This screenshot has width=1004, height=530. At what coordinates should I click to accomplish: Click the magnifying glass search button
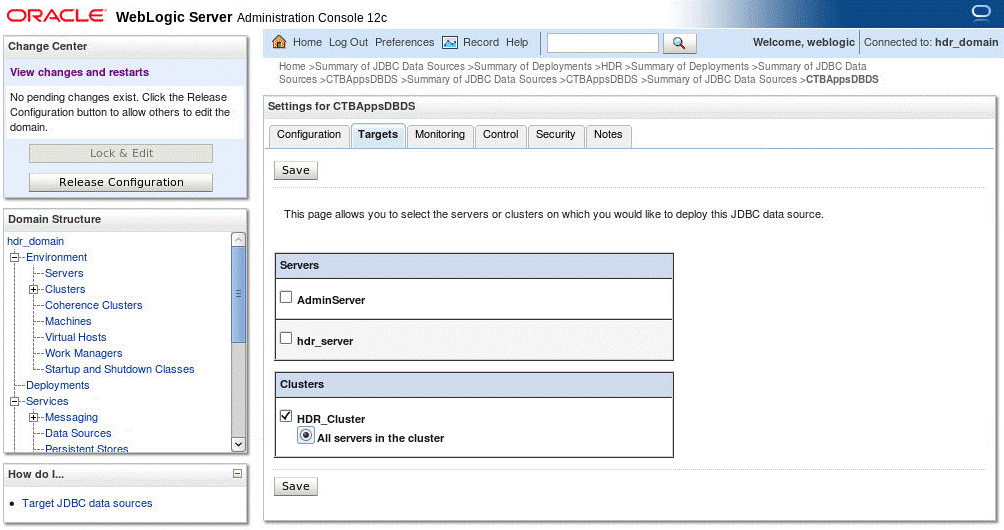pyautogui.click(x=679, y=43)
